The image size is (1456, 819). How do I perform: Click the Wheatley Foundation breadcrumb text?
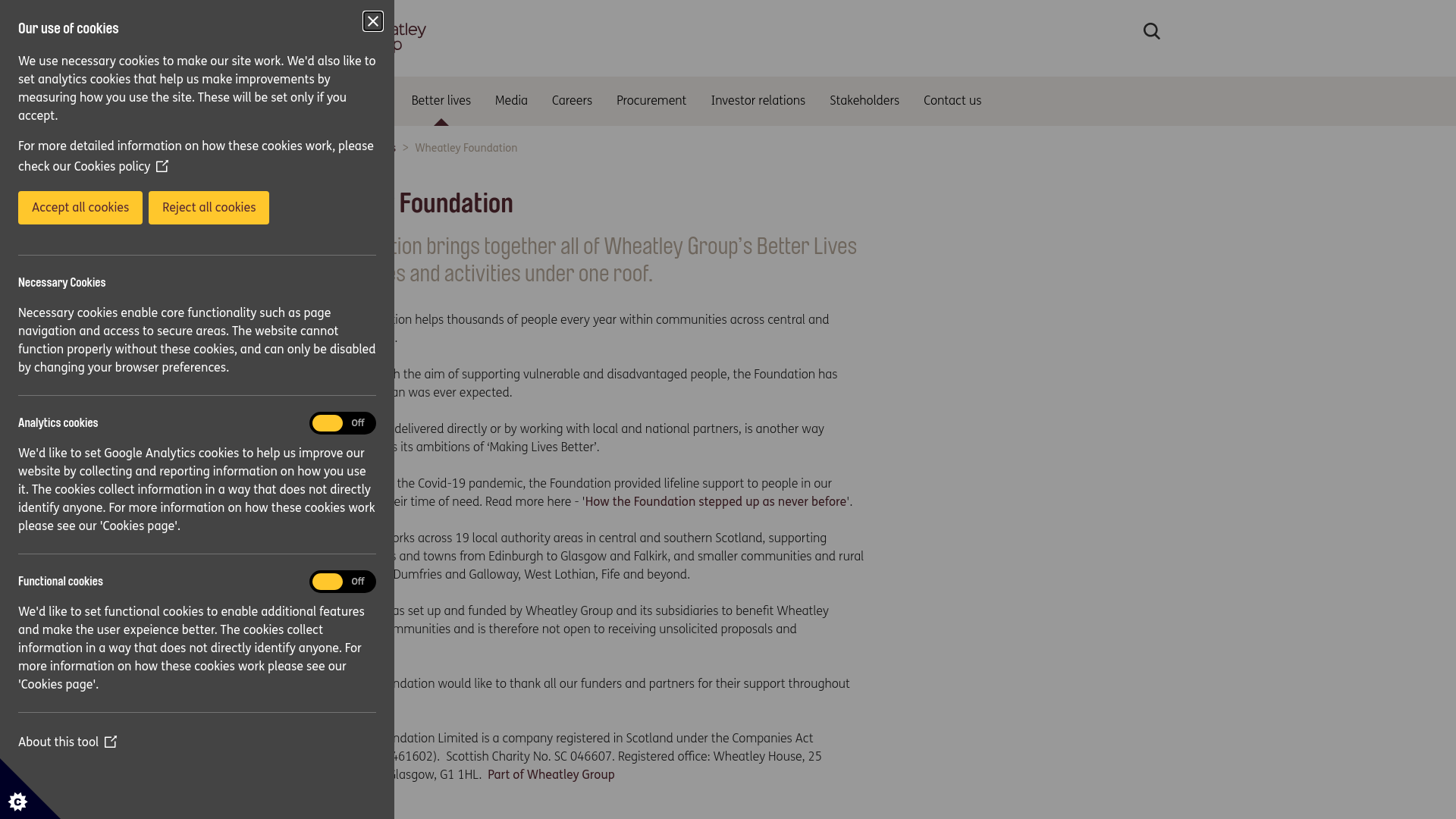466,148
